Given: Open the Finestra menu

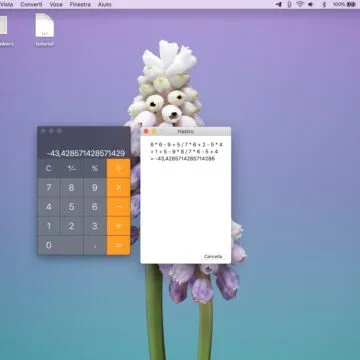Looking at the screenshot, I should pos(80,4).
